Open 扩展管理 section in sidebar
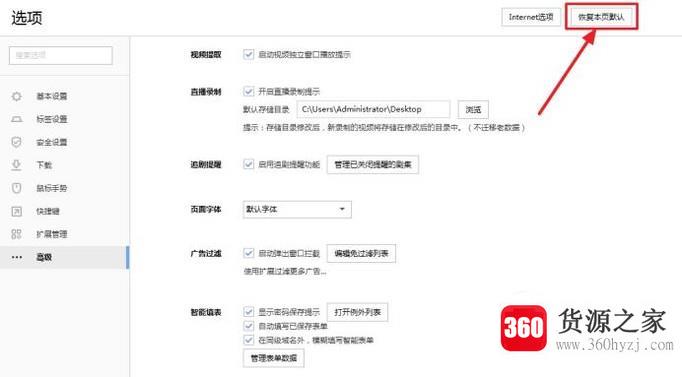Image resolution: width=682 pixels, height=377 pixels. (52, 234)
